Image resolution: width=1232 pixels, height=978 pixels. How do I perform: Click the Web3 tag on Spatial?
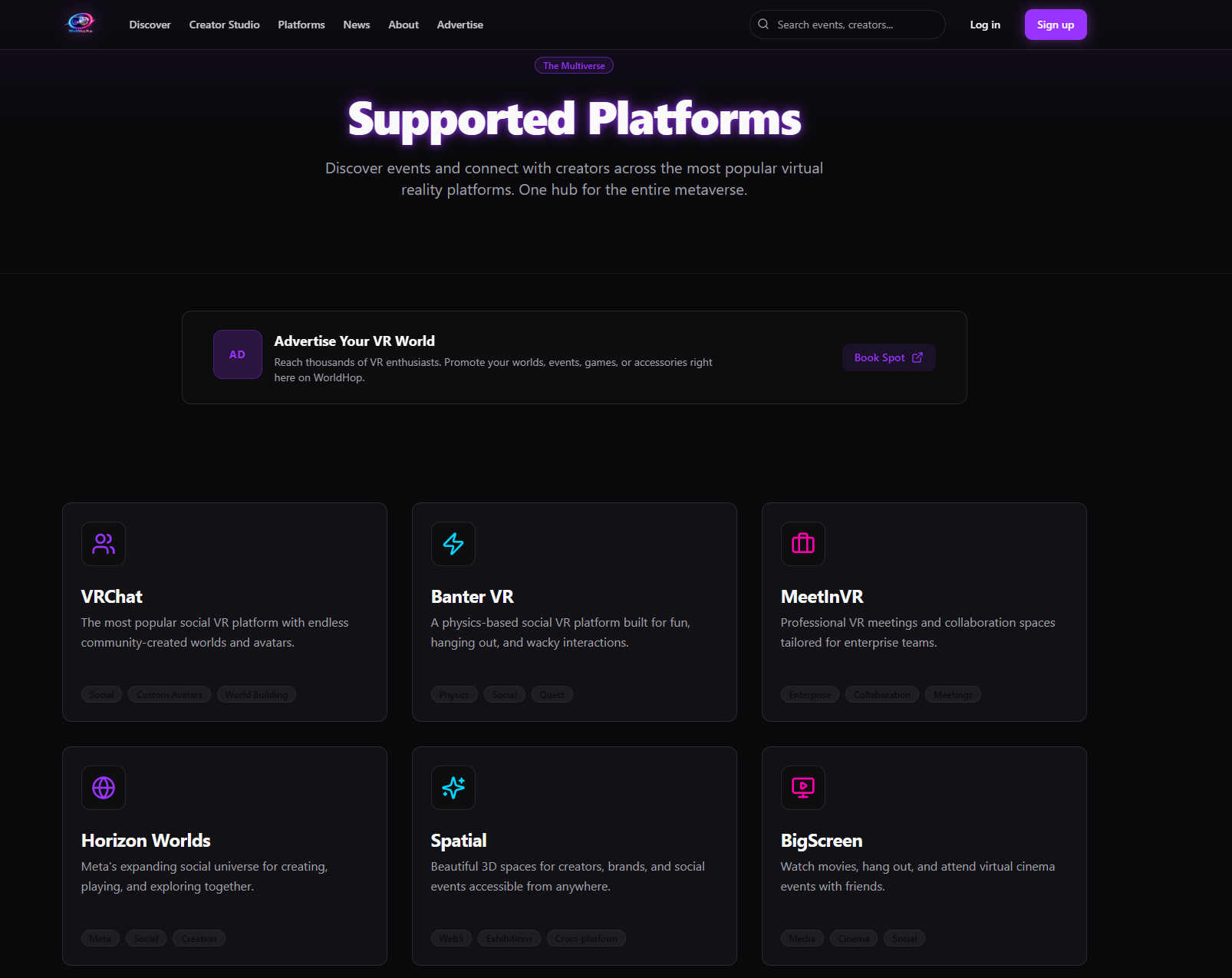(x=451, y=938)
